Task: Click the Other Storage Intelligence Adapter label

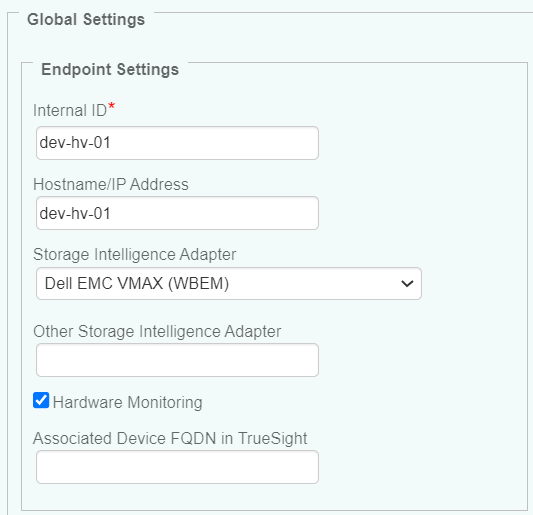Action: pos(157,331)
